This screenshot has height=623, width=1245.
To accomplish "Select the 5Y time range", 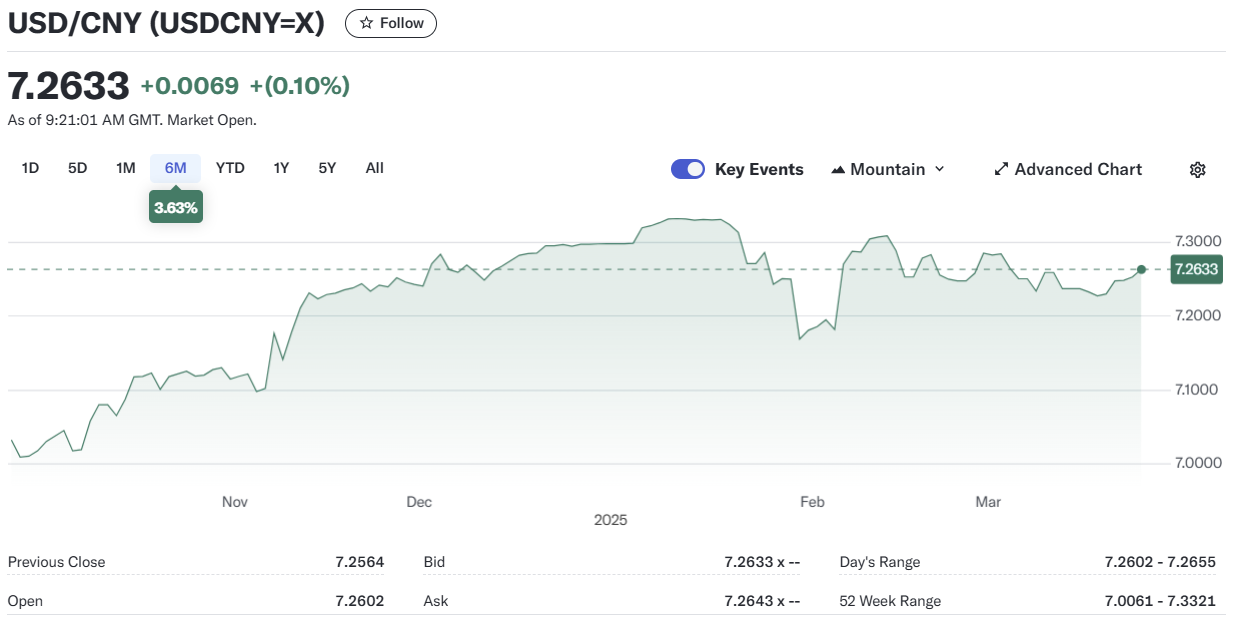I will click(327, 168).
